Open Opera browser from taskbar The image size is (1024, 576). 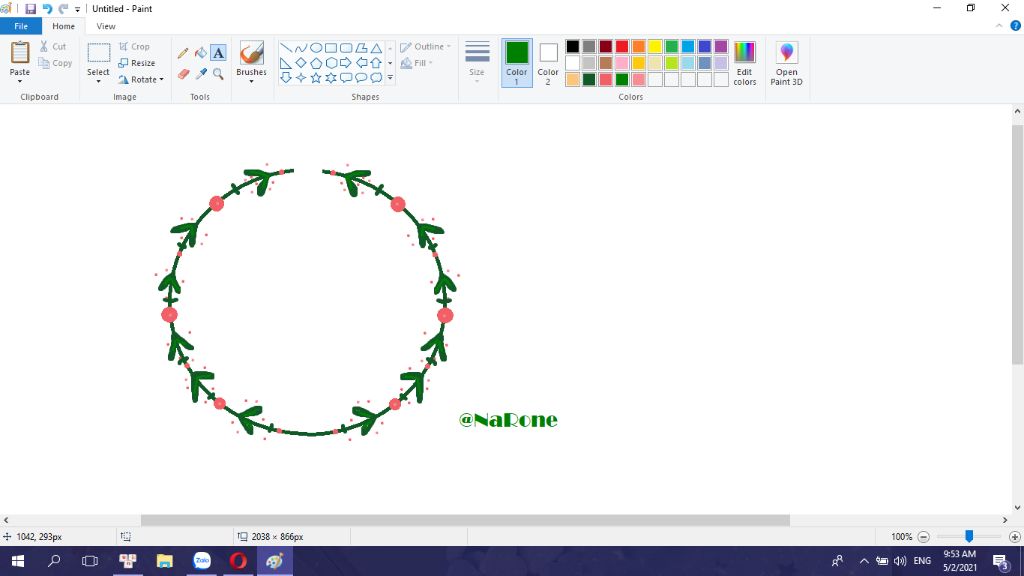click(238, 561)
